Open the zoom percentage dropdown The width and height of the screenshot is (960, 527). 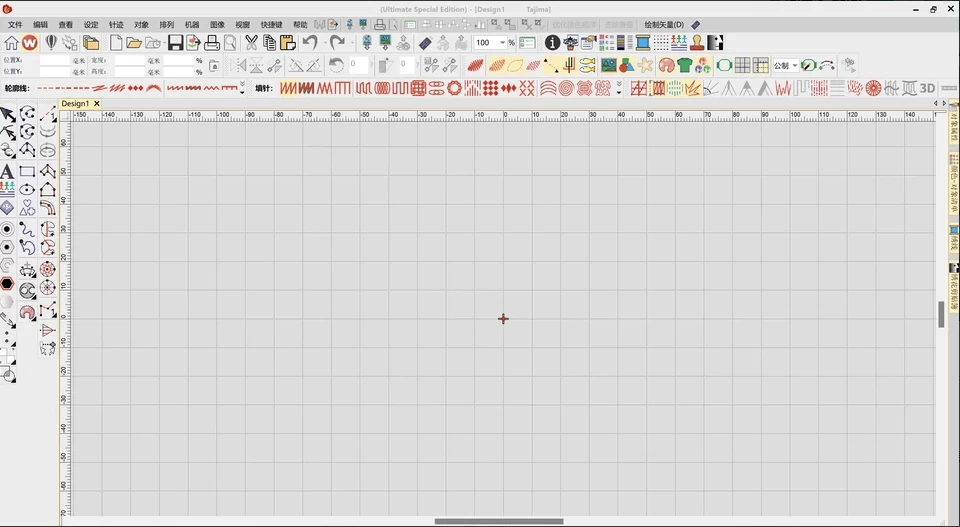coord(502,43)
